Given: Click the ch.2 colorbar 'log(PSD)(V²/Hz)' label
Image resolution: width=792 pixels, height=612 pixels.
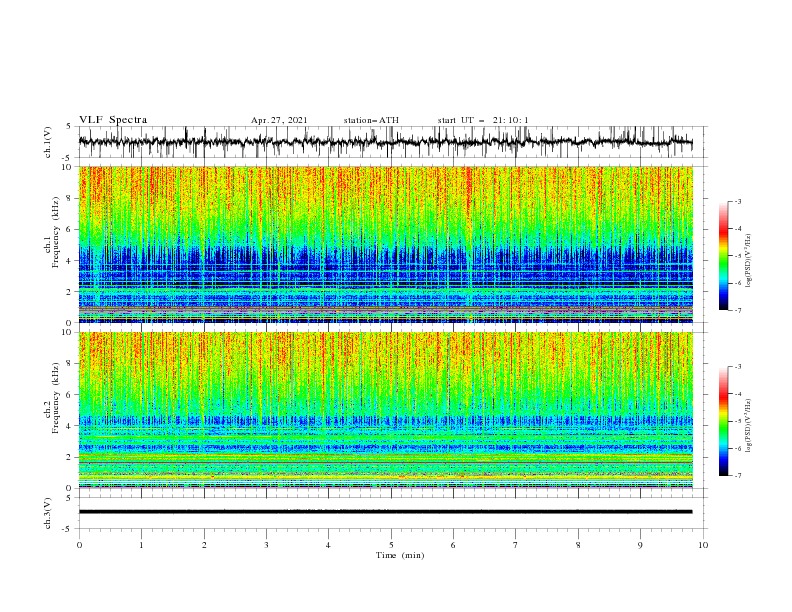Looking at the screenshot, I should [x=748, y=426].
